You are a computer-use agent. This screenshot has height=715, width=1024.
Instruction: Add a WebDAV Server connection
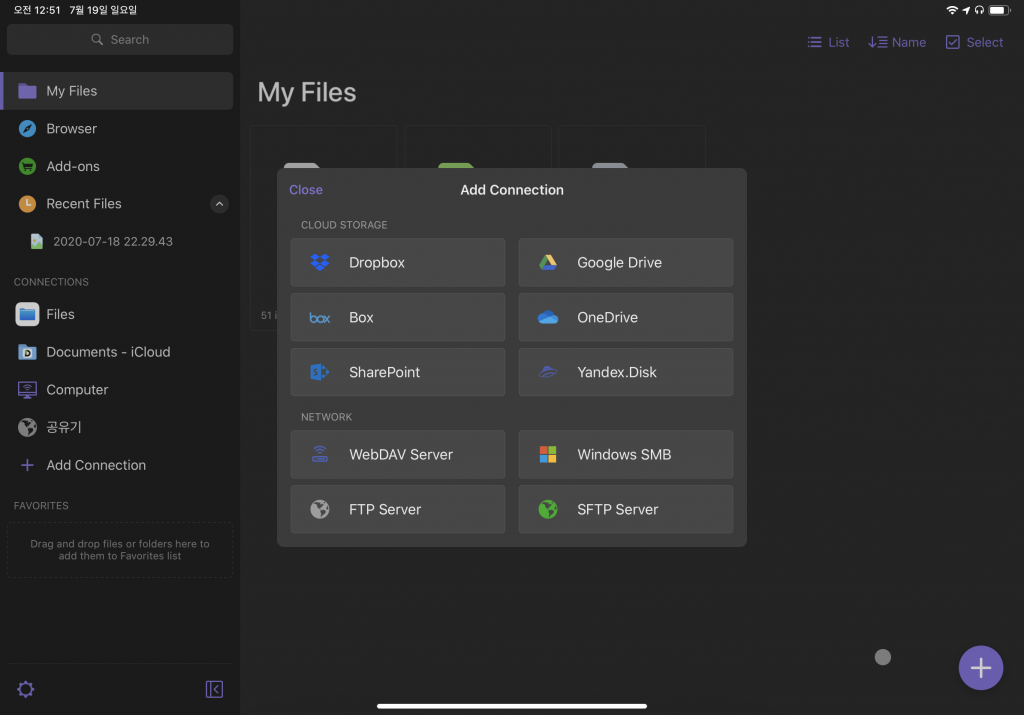(397, 454)
